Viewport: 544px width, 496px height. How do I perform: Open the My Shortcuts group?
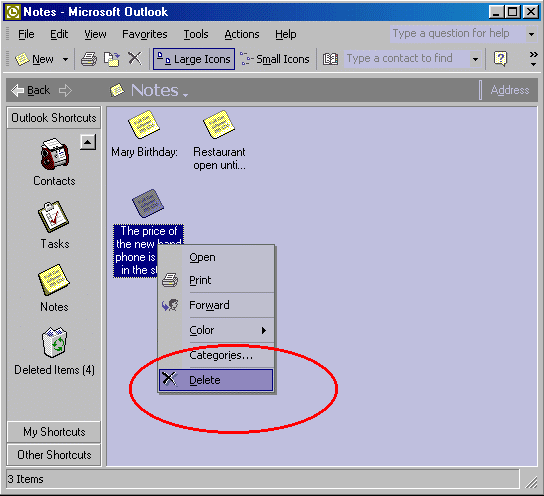pos(54,432)
